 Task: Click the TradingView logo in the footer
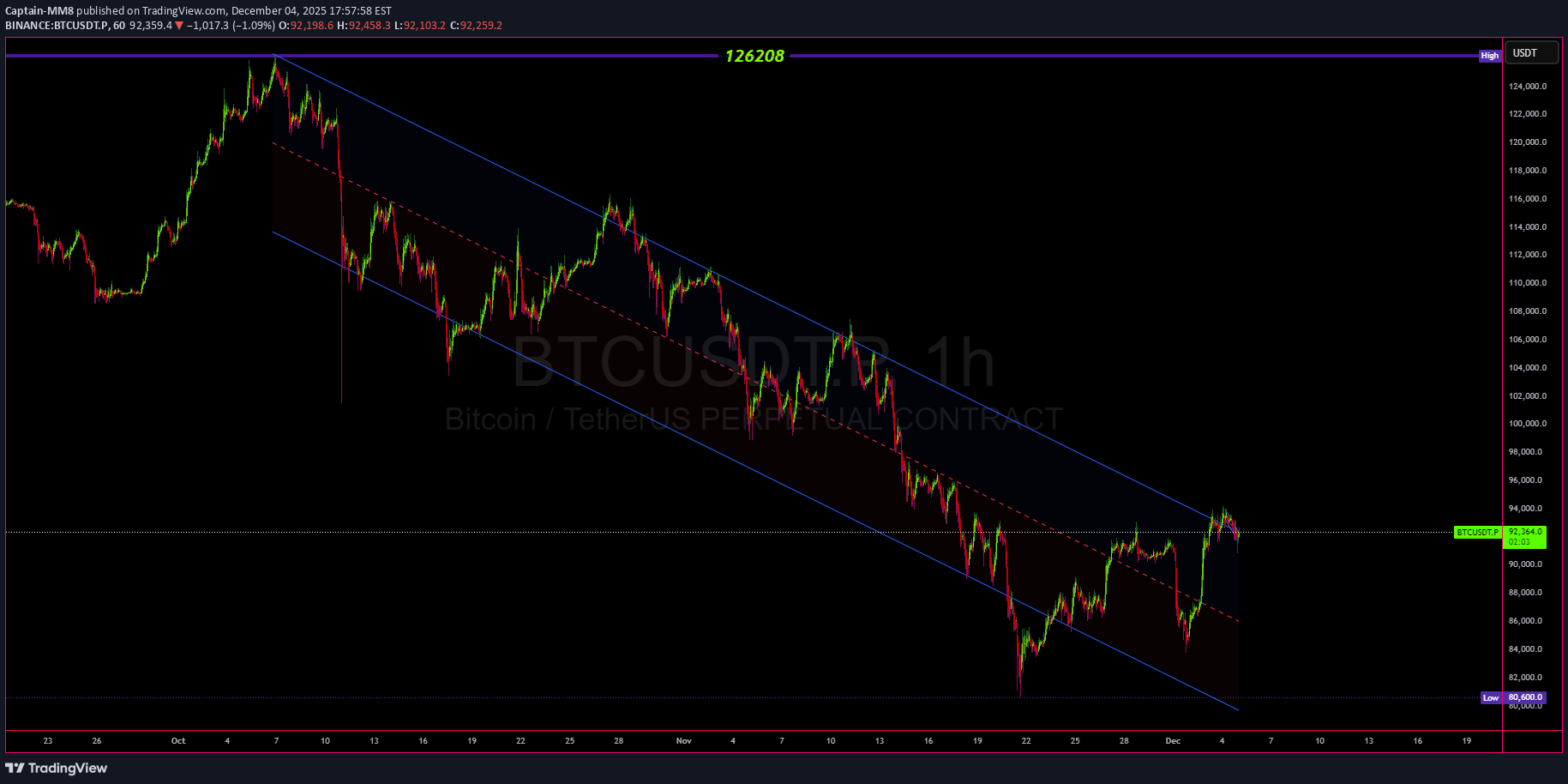click(57, 768)
